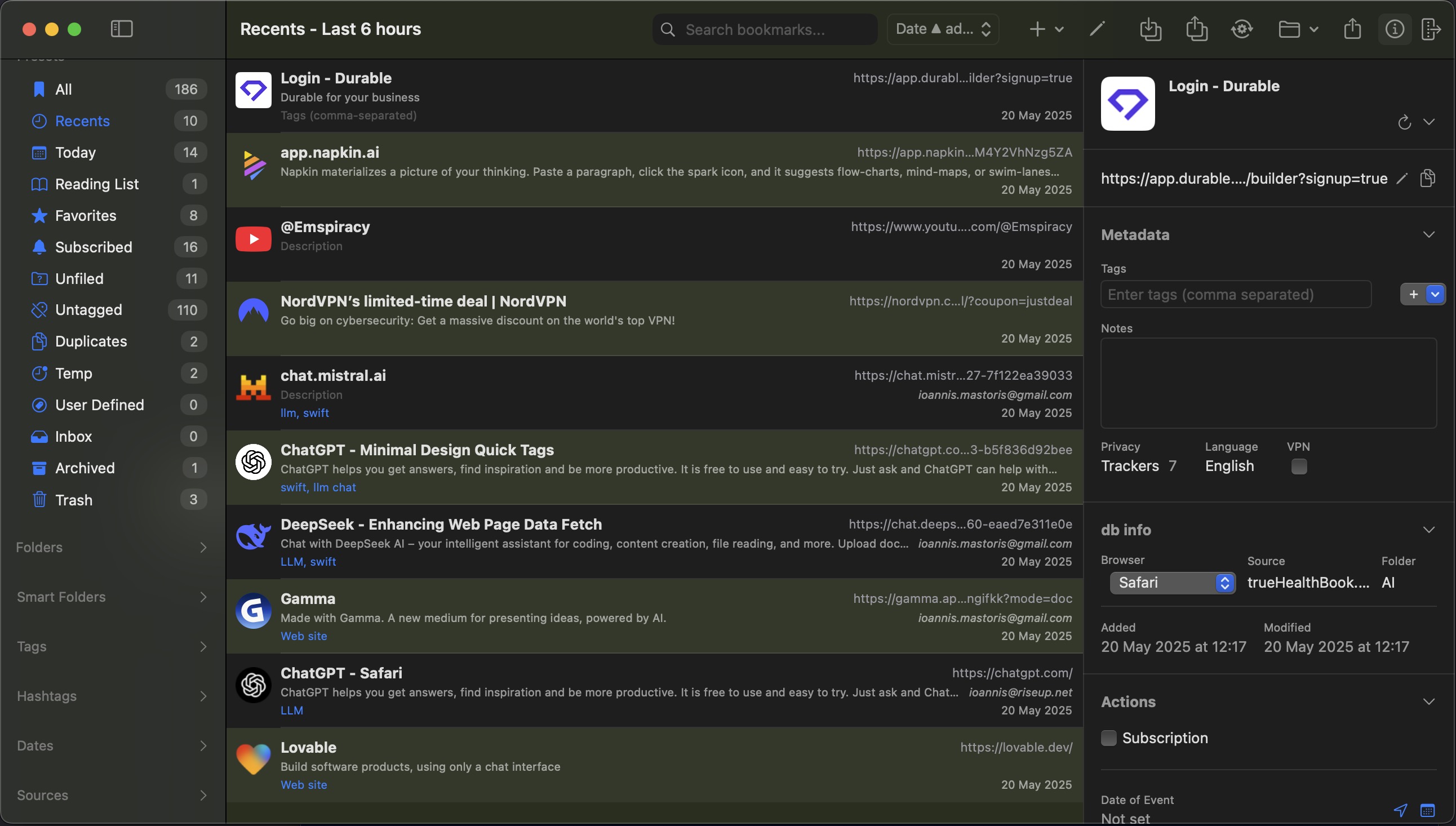Click the Search bookmarks field
The image size is (1456, 826).
[x=765, y=29]
